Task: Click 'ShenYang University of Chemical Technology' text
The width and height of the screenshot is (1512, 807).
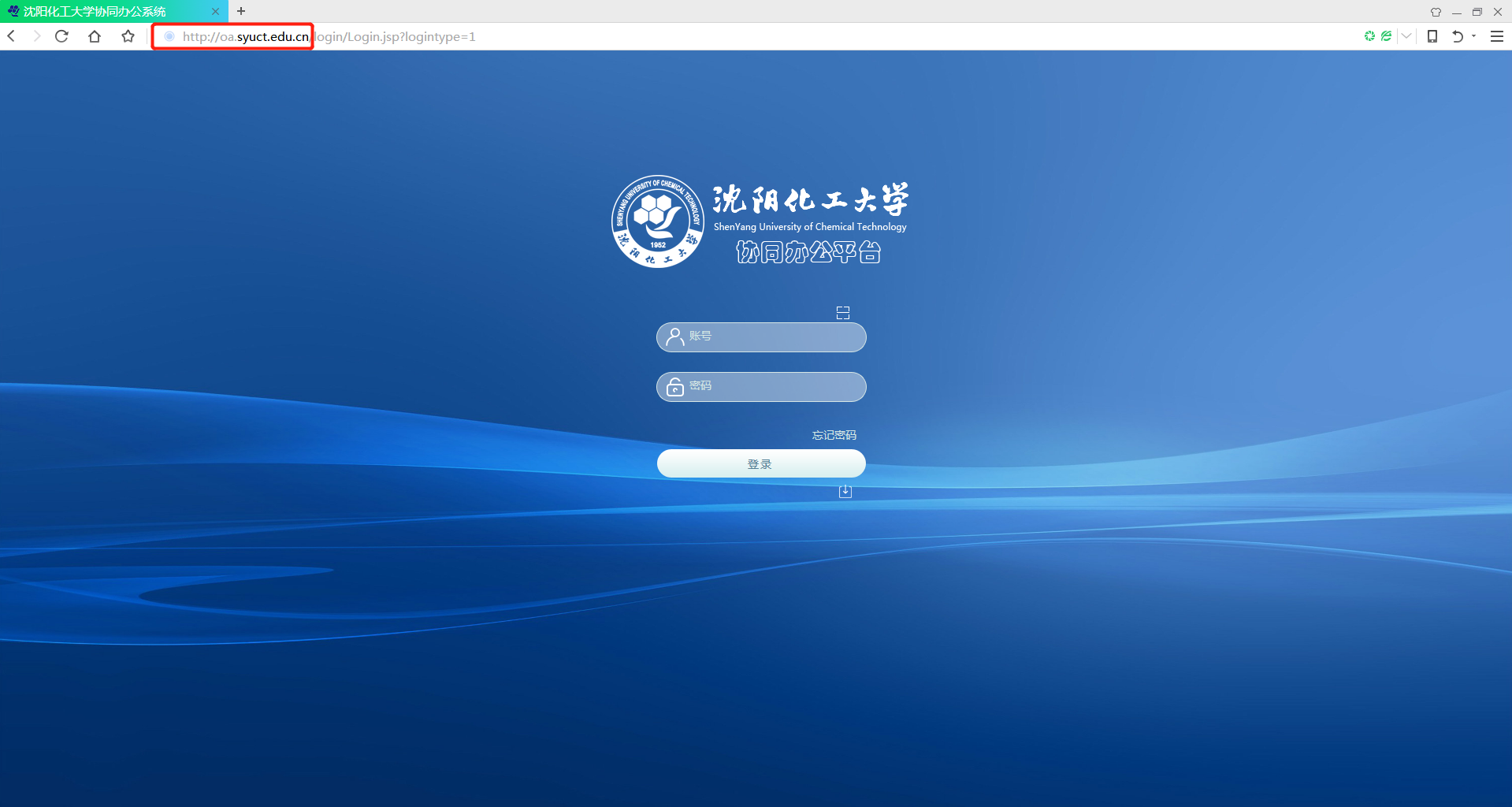Action: [x=810, y=227]
